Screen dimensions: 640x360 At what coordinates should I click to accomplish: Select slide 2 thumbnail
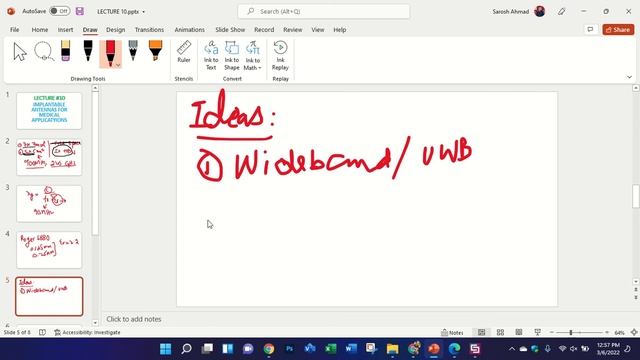click(x=49, y=157)
